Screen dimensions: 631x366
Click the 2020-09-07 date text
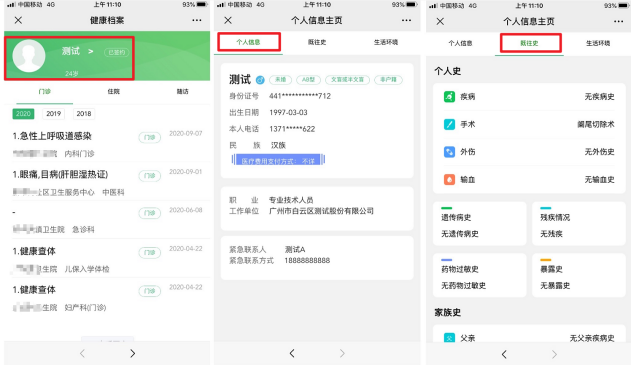pyautogui.click(x=186, y=133)
